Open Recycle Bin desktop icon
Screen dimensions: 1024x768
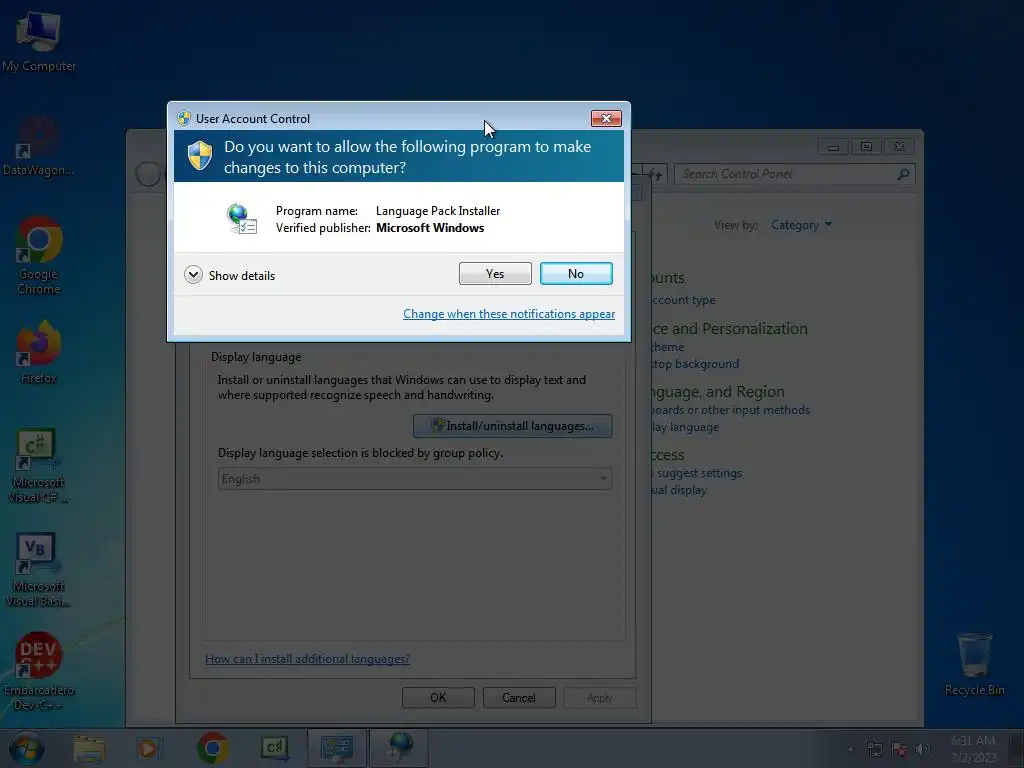(975, 664)
